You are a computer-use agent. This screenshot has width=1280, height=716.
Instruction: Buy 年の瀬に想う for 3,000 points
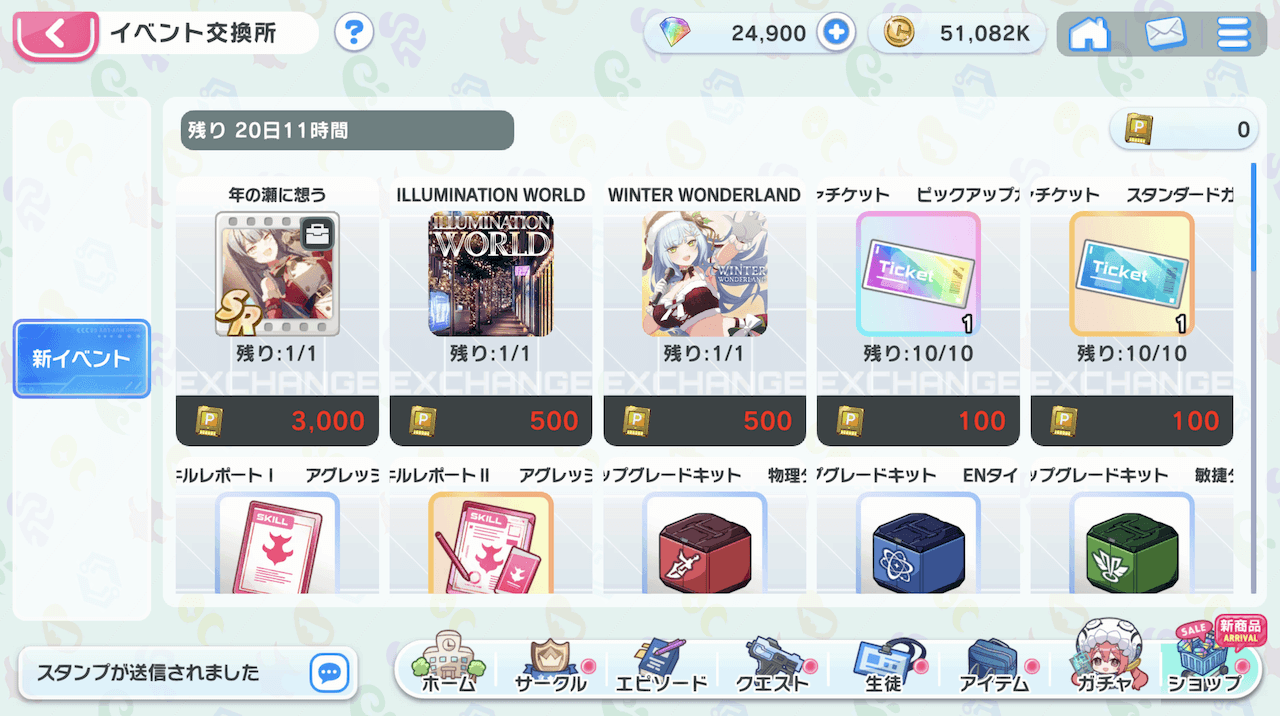point(277,421)
